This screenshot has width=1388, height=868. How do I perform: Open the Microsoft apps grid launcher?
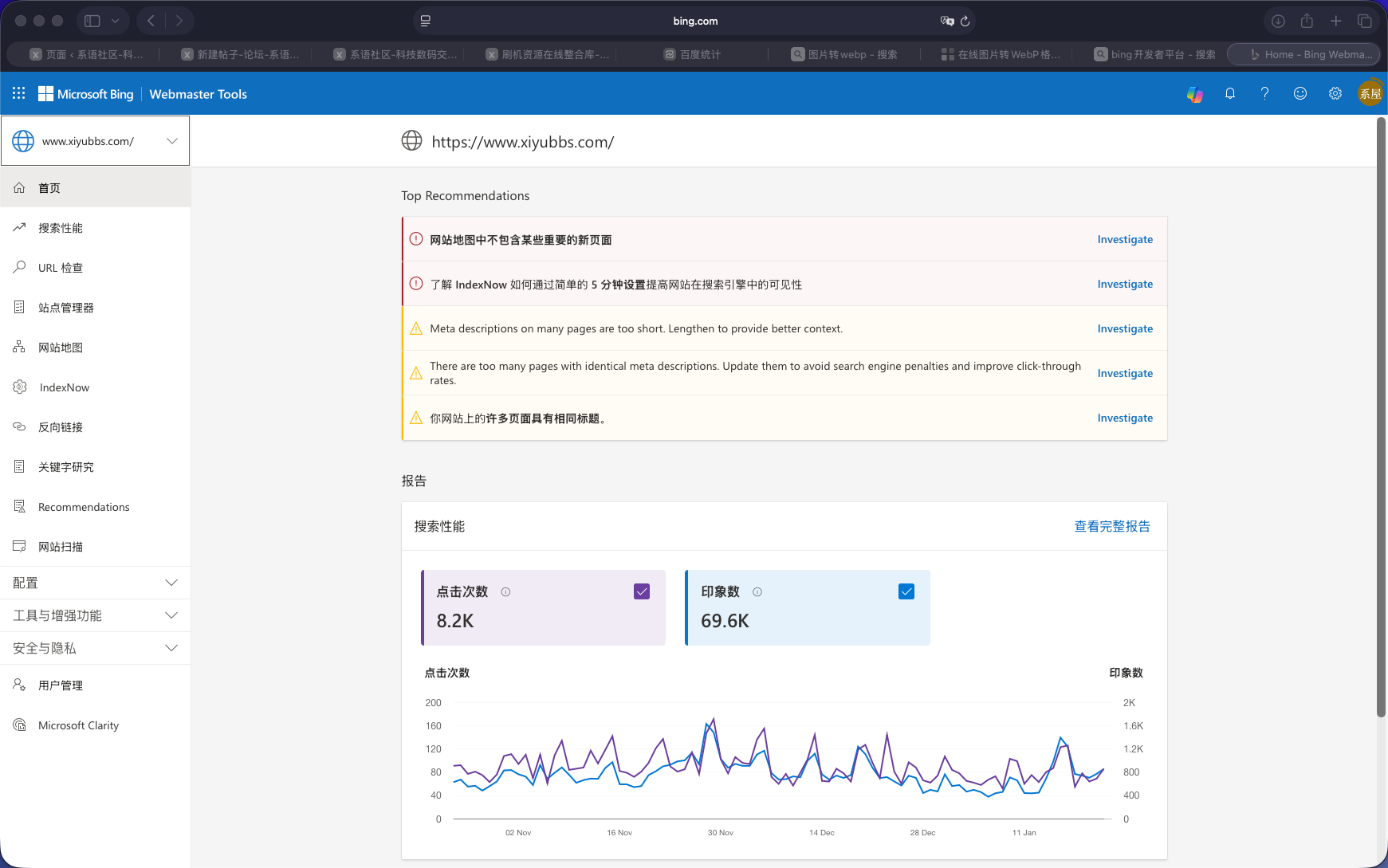pyautogui.click(x=19, y=93)
